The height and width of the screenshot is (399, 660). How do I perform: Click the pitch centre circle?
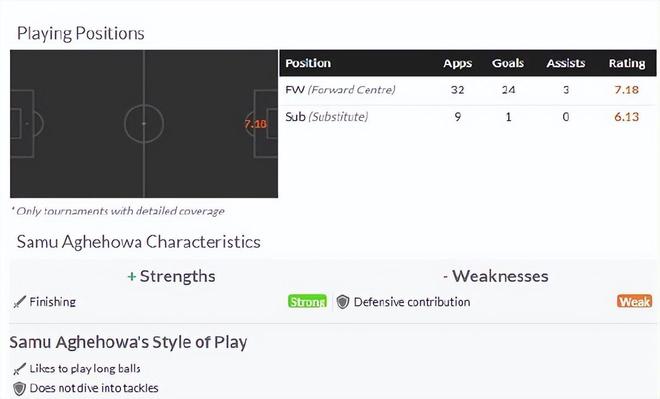pos(144,124)
